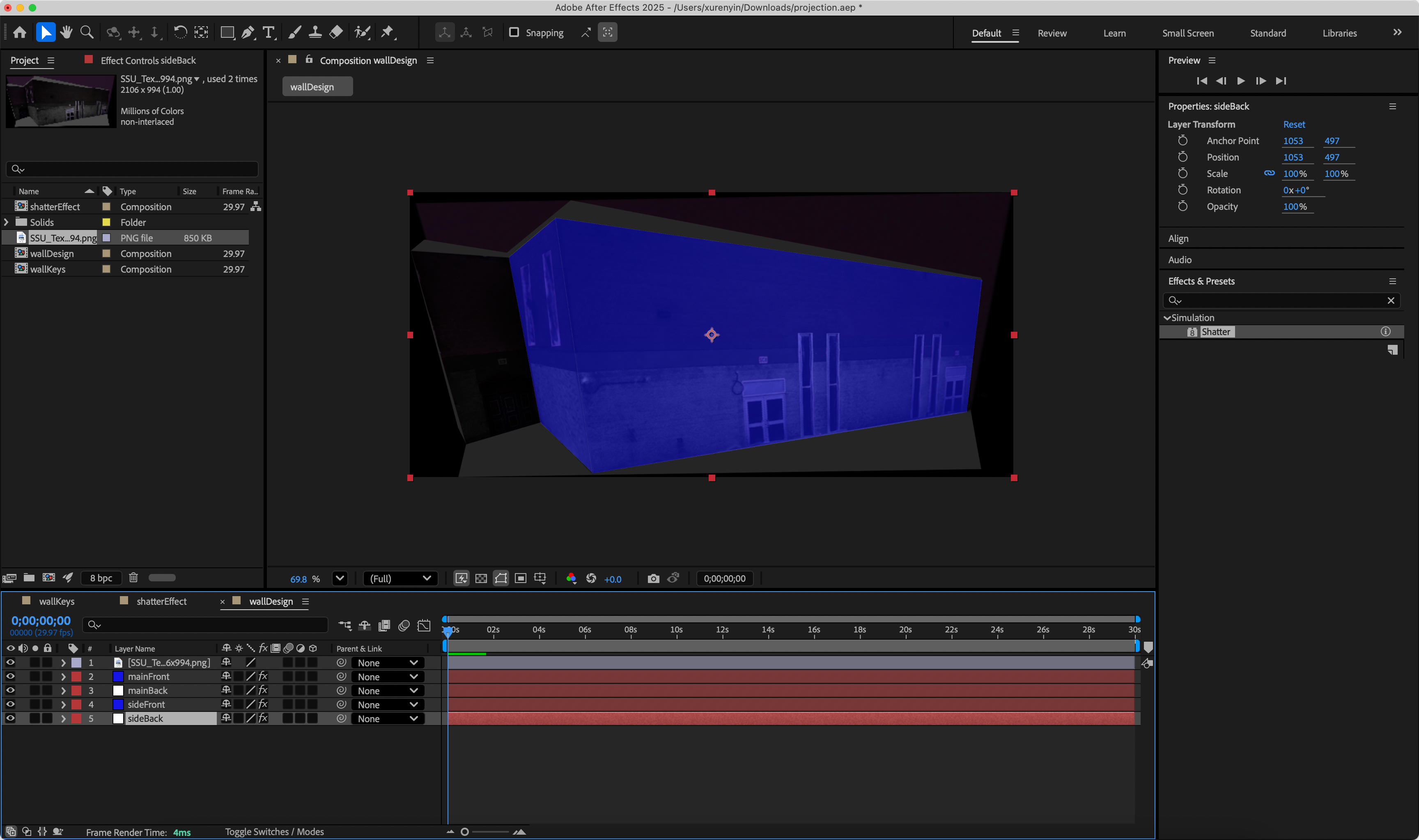Open the magnification ratio dropdown

(339, 578)
